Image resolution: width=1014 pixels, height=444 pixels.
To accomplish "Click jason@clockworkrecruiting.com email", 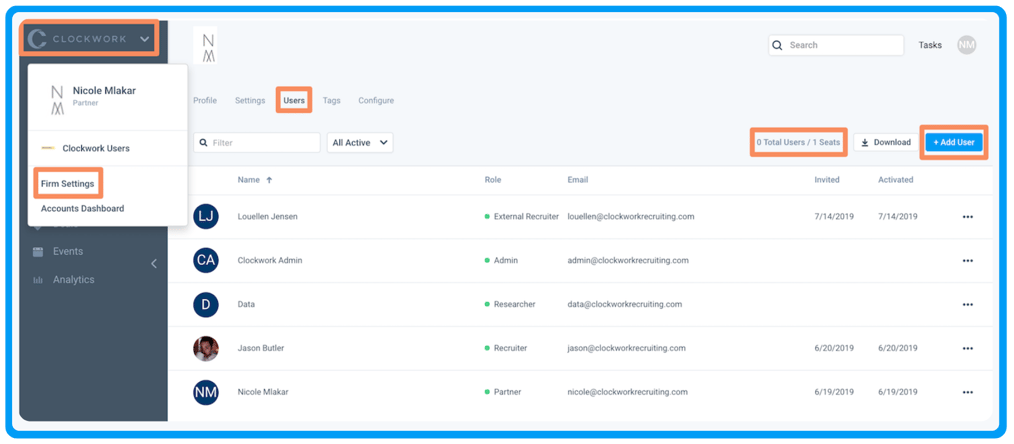I will coord(626,348).
